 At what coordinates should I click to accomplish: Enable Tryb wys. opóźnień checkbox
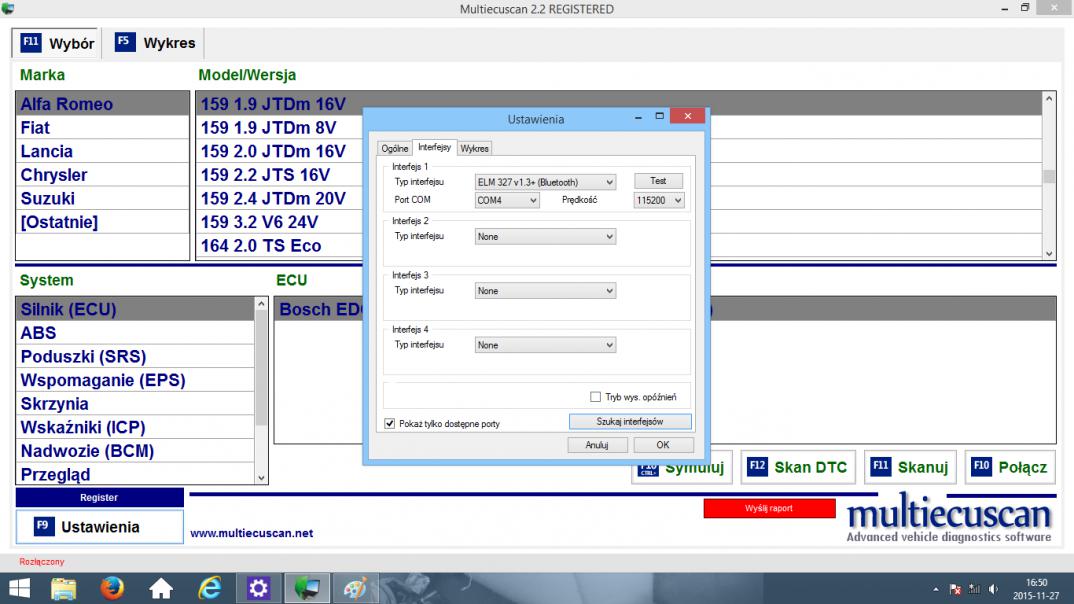coord(595,397)
